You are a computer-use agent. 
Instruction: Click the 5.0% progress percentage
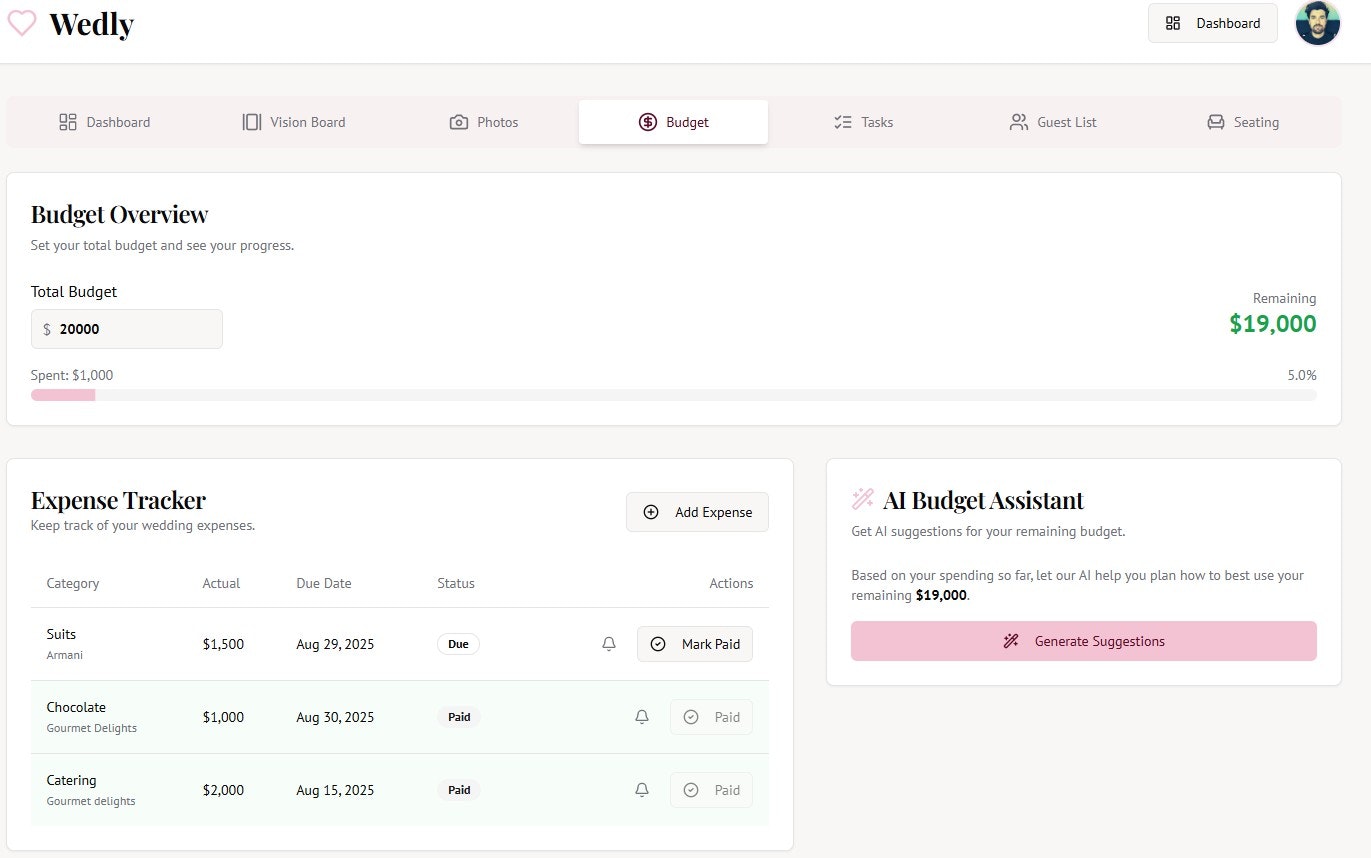coord(1302,375)
